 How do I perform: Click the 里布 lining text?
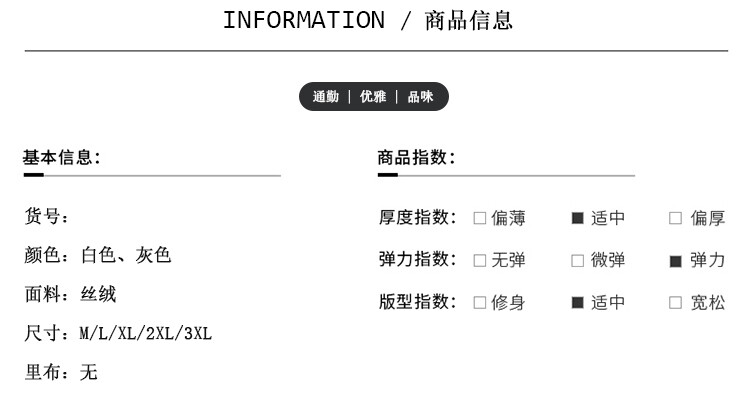[61, 373]
